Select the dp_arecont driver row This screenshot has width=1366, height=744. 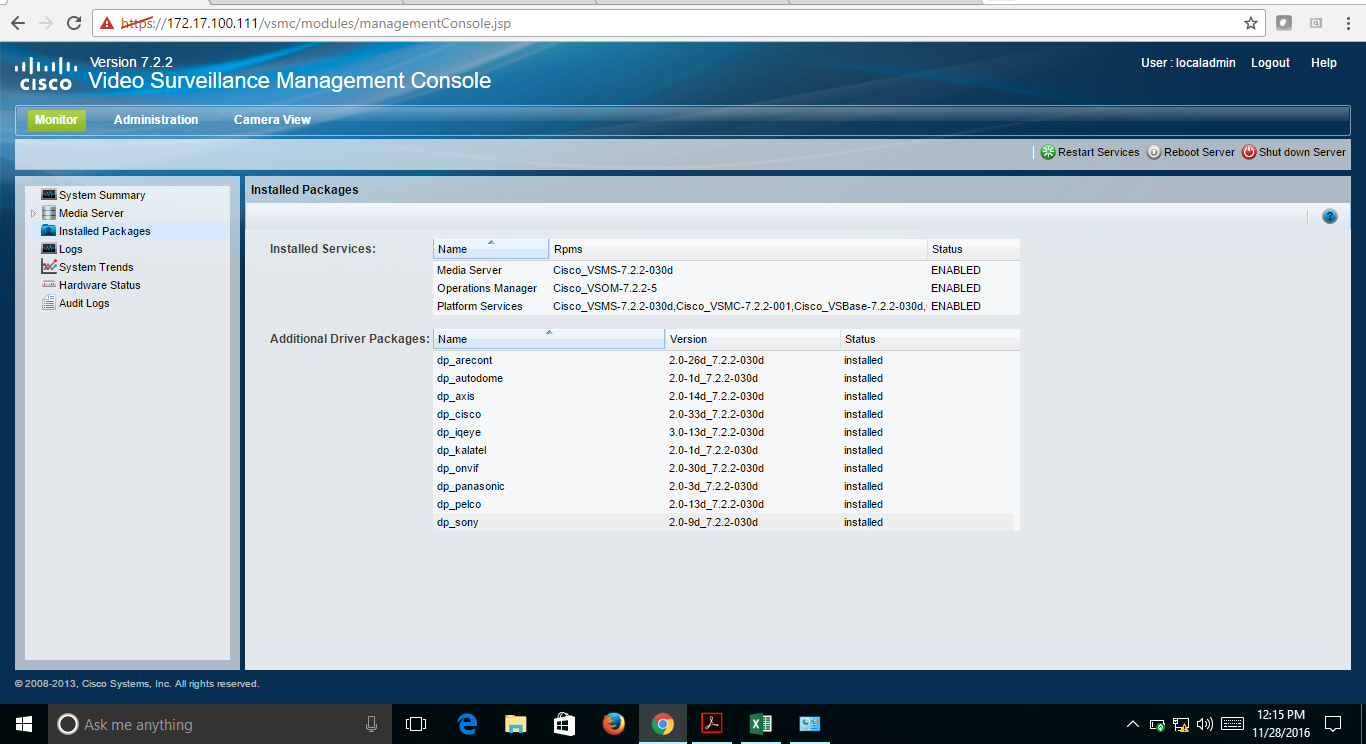(726, 360)
